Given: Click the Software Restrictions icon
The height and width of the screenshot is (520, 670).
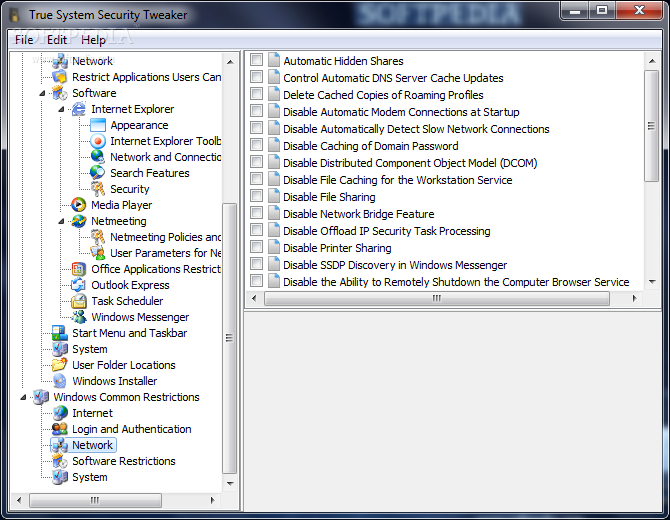Looking at the screenshot, I should pos(59,461).
